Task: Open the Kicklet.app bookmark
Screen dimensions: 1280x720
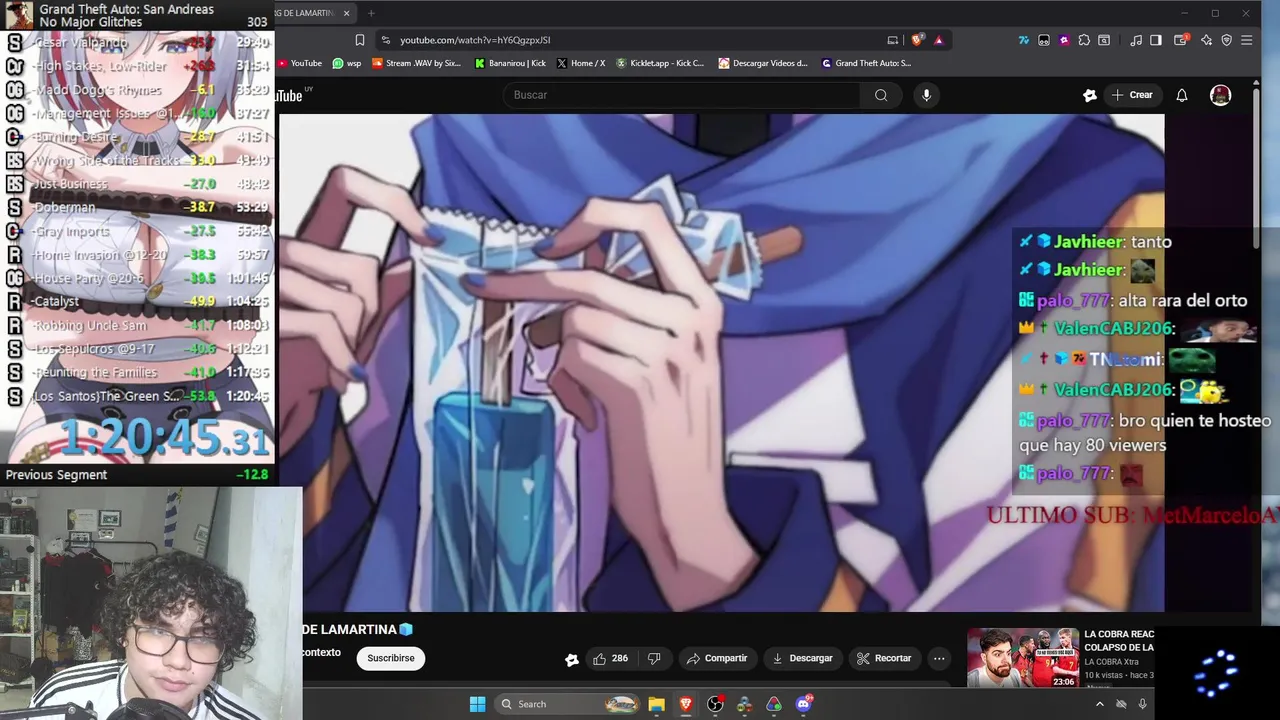Action: pos(660,63)
